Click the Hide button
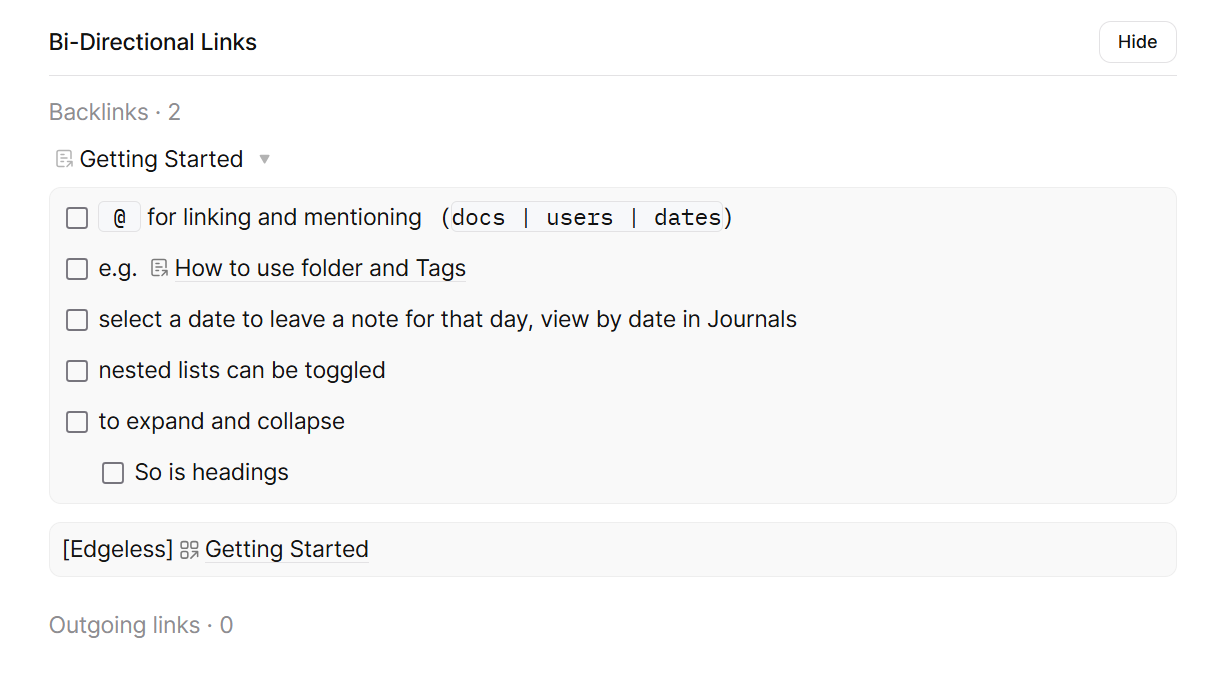The image size is (1221, 693). (x=1137, y=42)
